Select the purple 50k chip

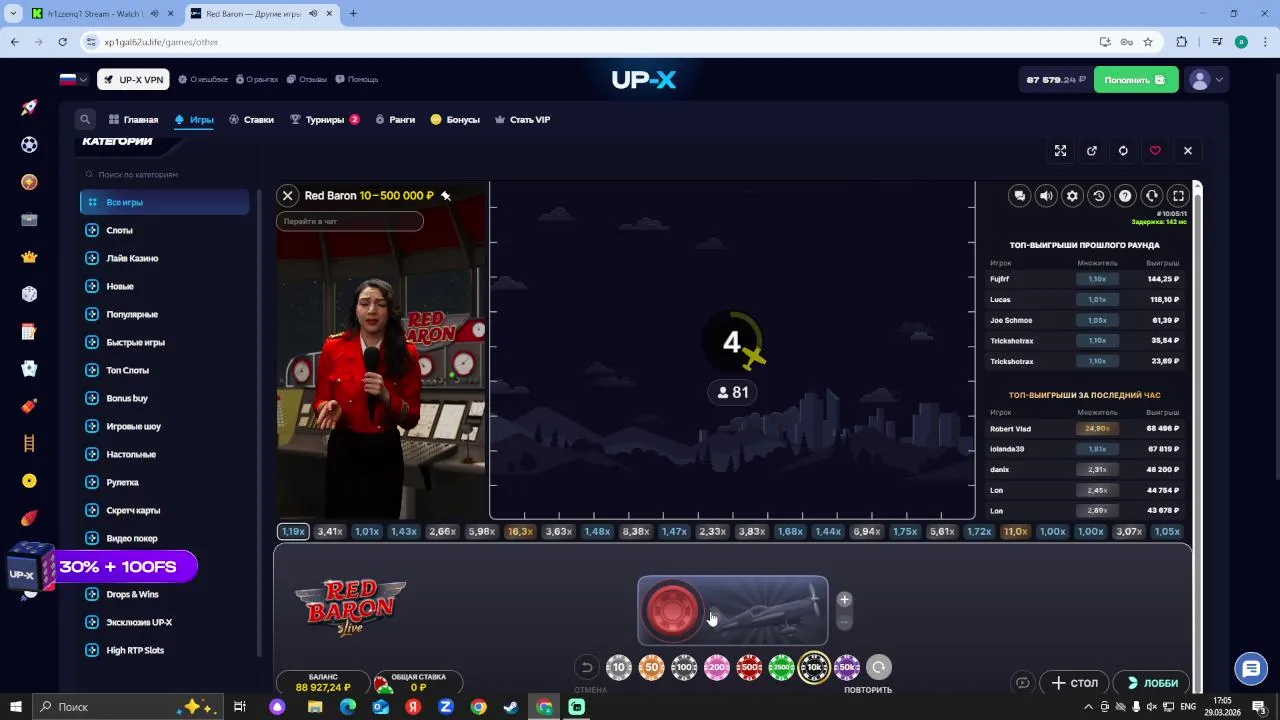(847, 667)
